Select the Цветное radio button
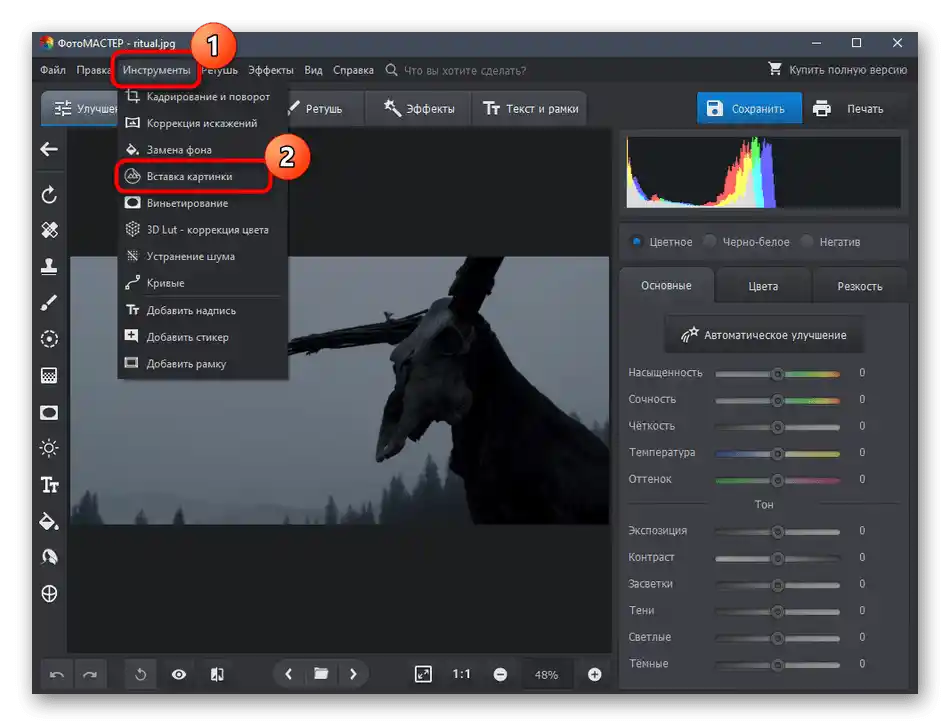Screen dimensions: 950x726 [x=637, y=241]
